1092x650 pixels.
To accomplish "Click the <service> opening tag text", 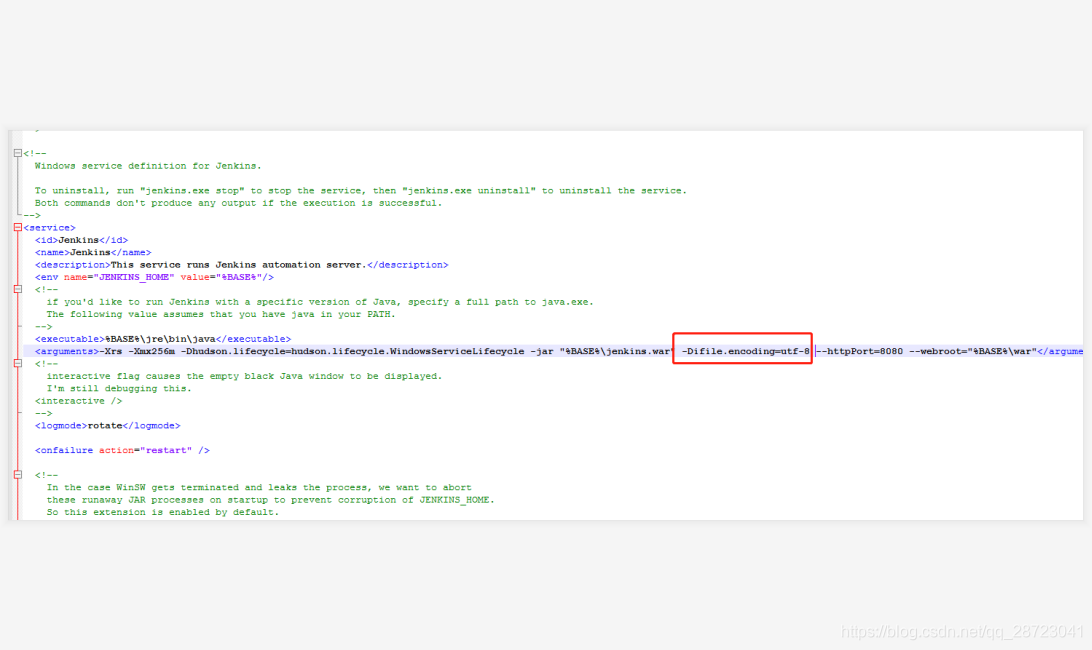I will 49,228.
